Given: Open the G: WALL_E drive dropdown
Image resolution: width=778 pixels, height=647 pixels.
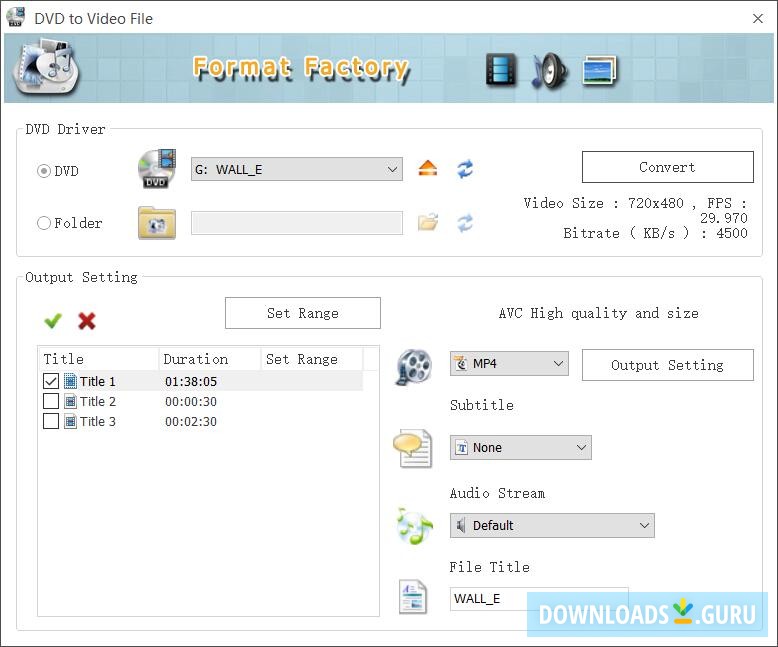Looking at the screenshot, I should [297, 169].
